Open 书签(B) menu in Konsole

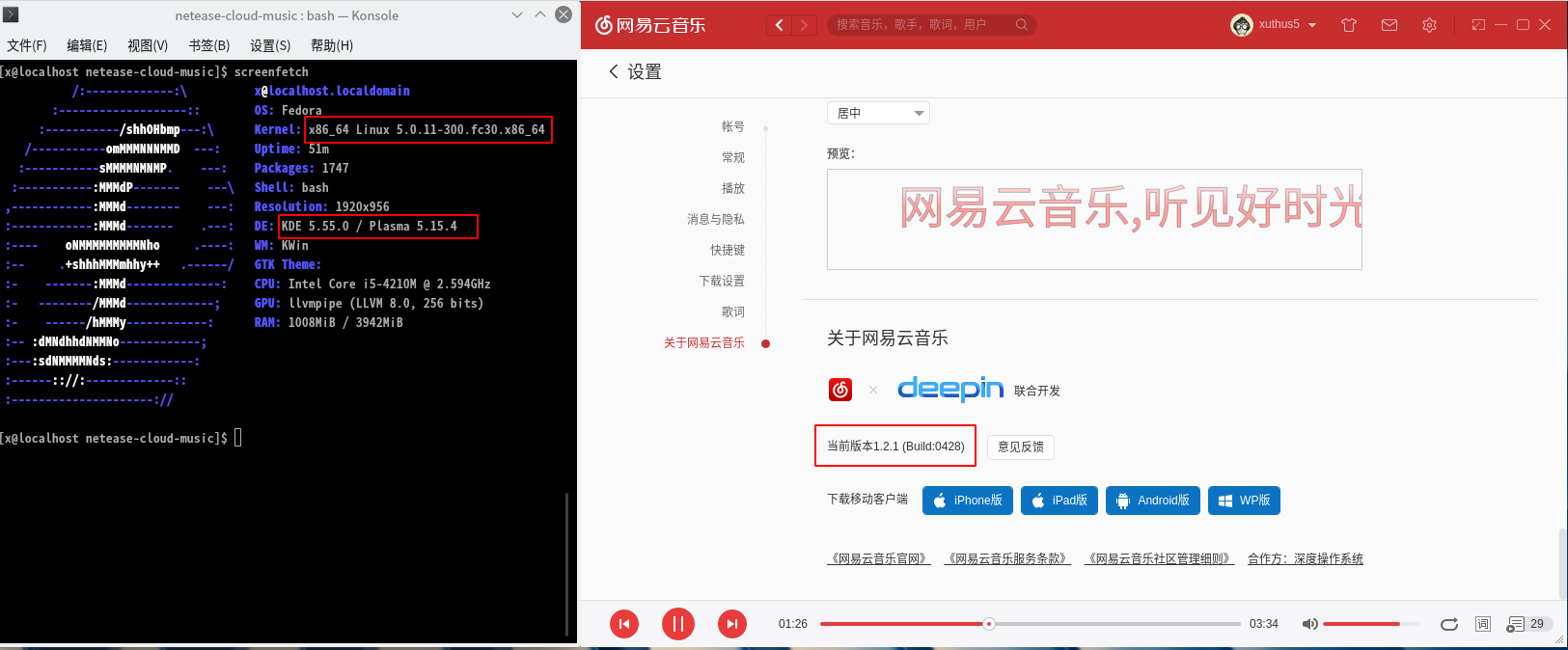(209, 45)
